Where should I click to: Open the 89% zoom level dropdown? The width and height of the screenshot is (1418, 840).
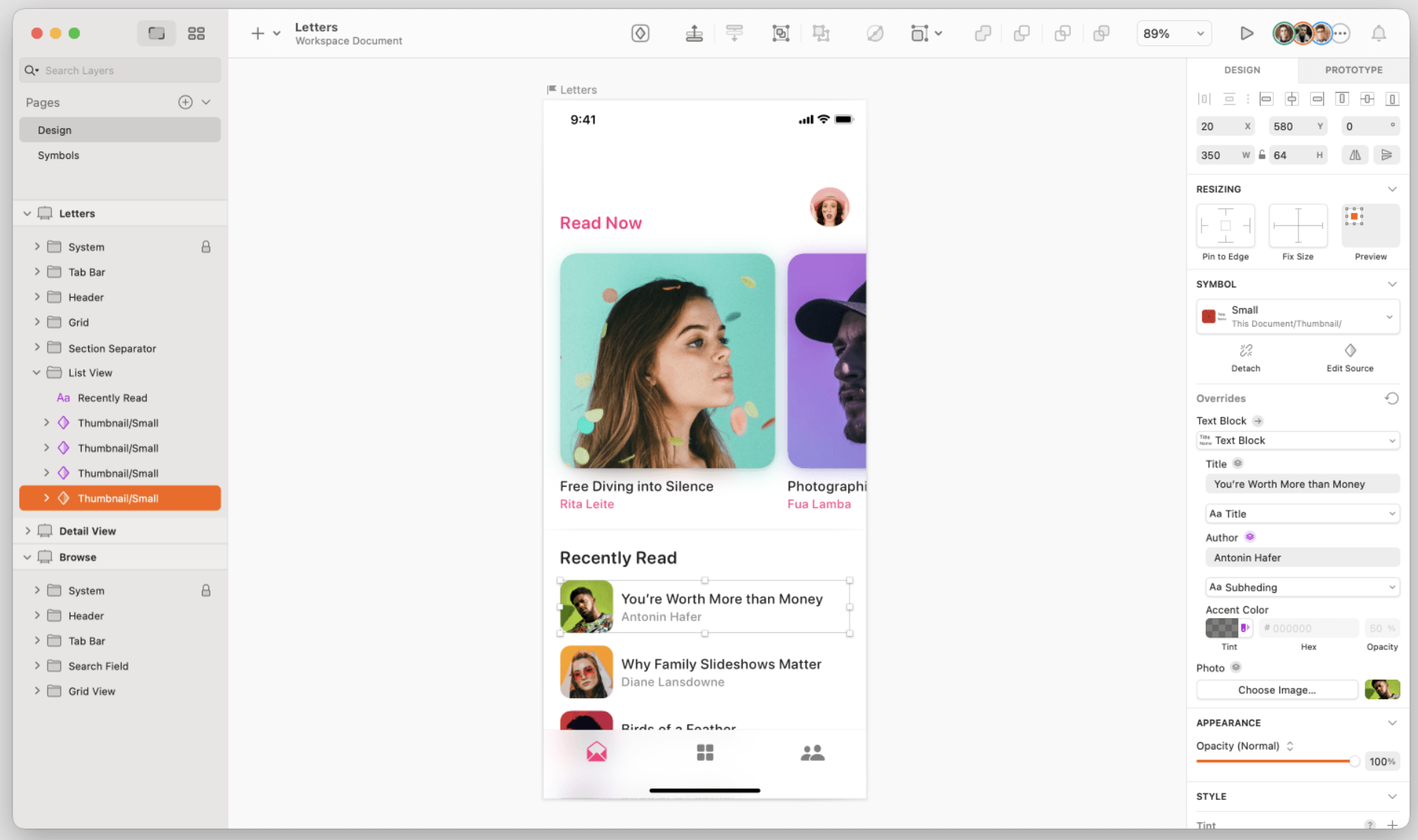pyautogui.click(x=1173, y=33)
